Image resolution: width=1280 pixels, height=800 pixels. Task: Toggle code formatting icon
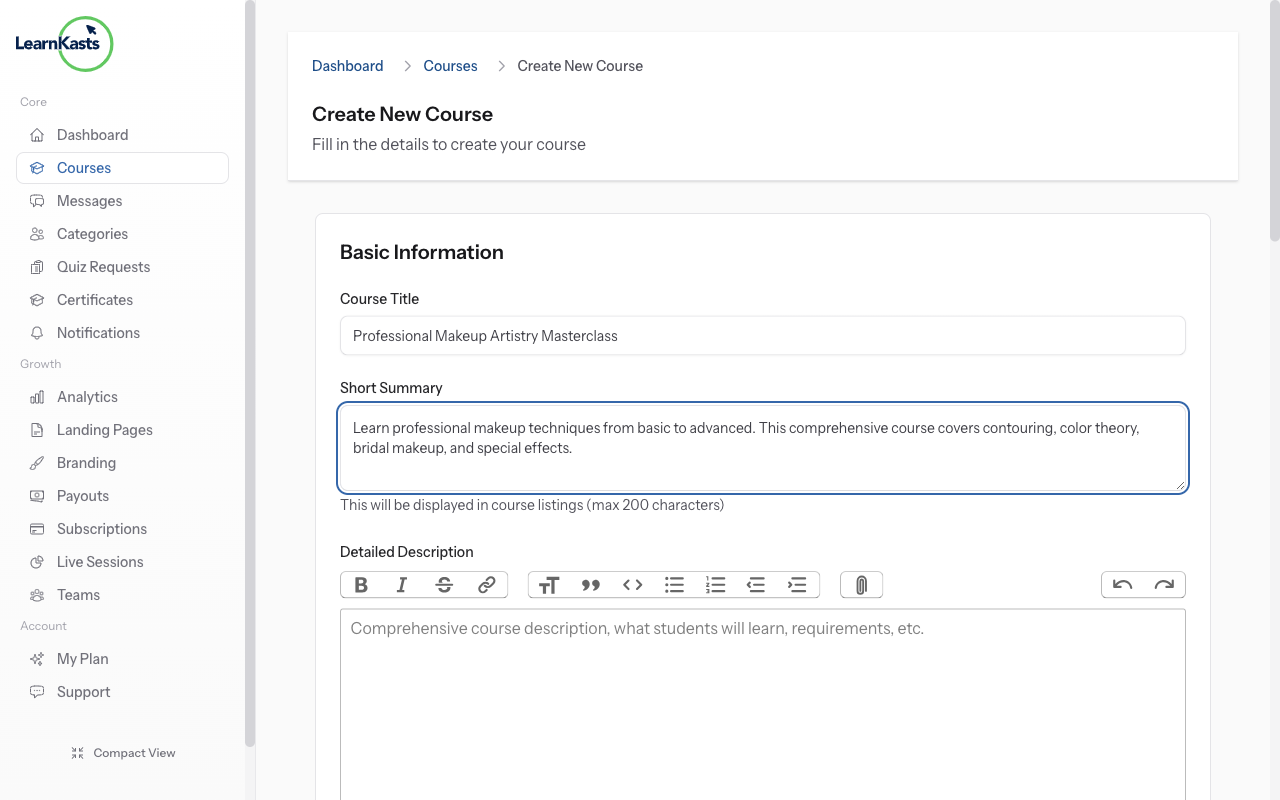tap(633, 585)
